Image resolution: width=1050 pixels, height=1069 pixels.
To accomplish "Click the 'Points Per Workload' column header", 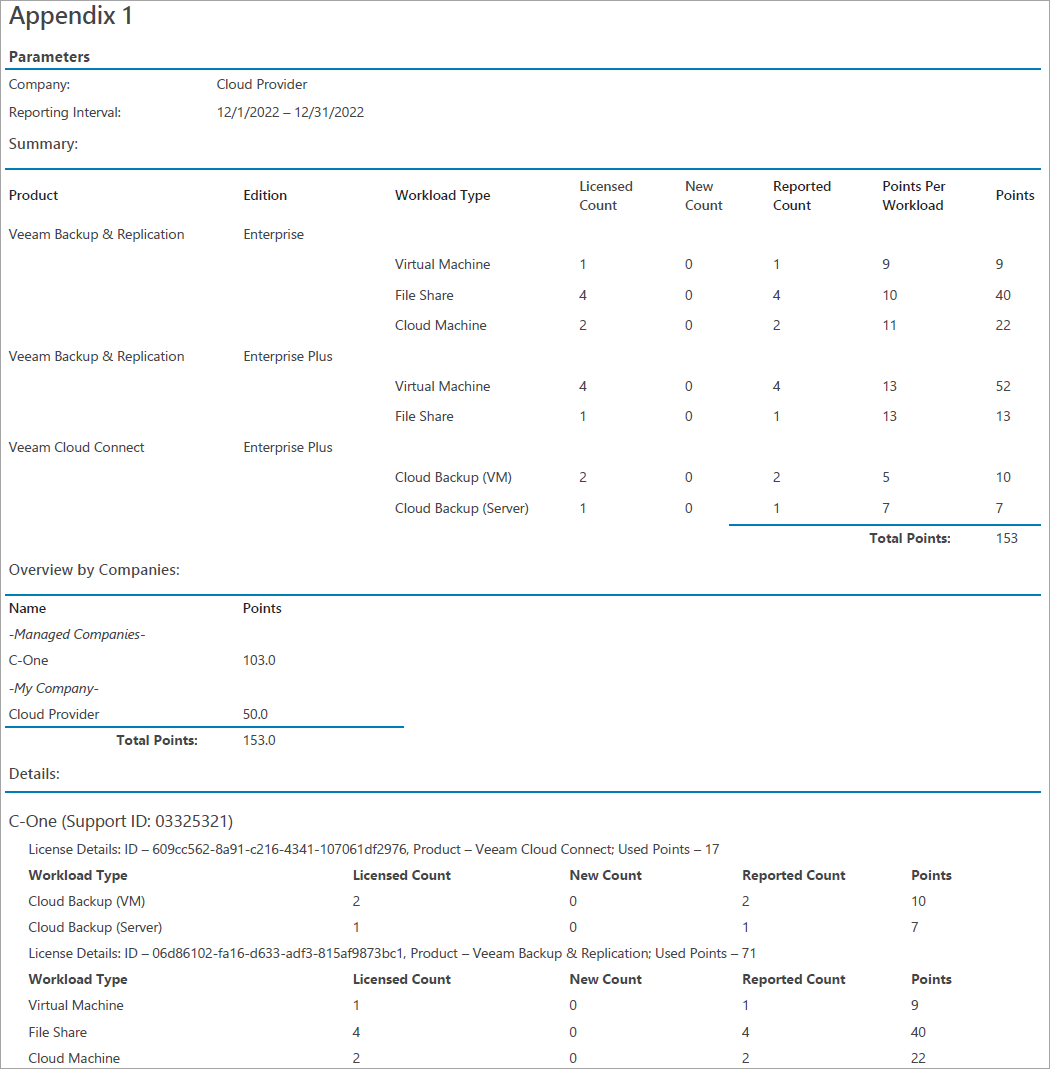I will (x=914, y=196).
